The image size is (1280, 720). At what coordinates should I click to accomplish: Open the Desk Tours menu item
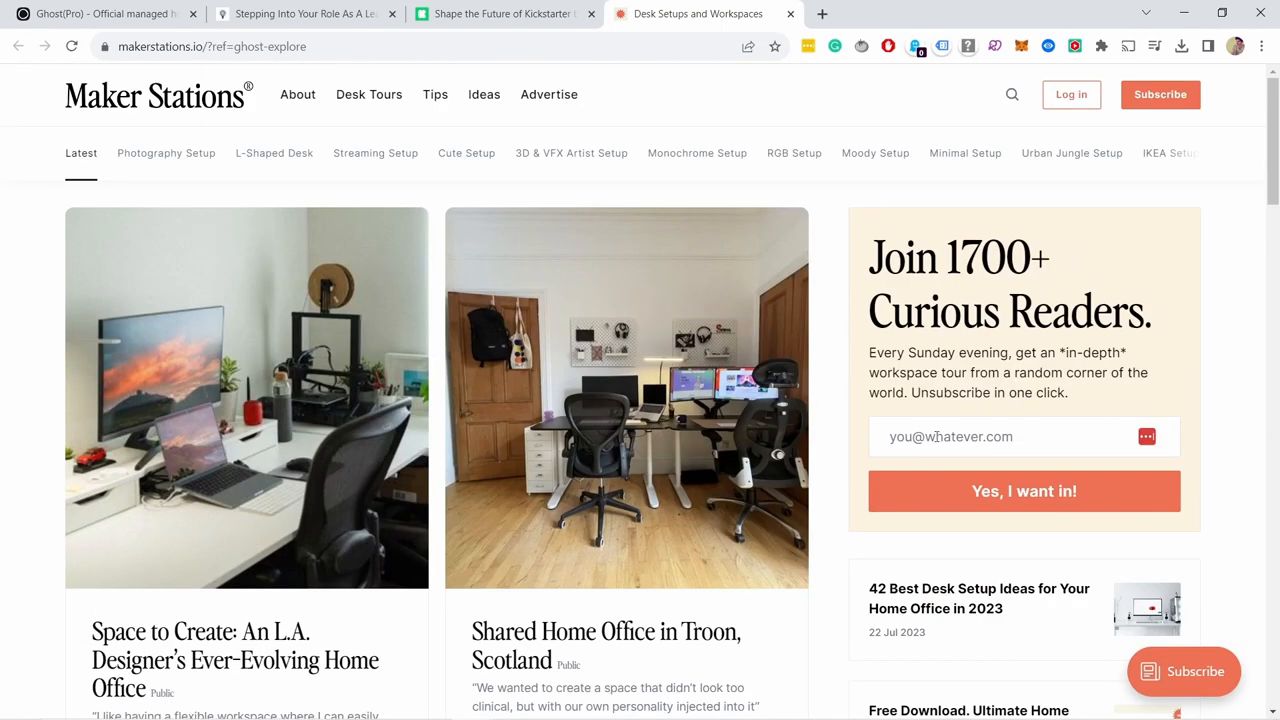(x=369, y=94)
